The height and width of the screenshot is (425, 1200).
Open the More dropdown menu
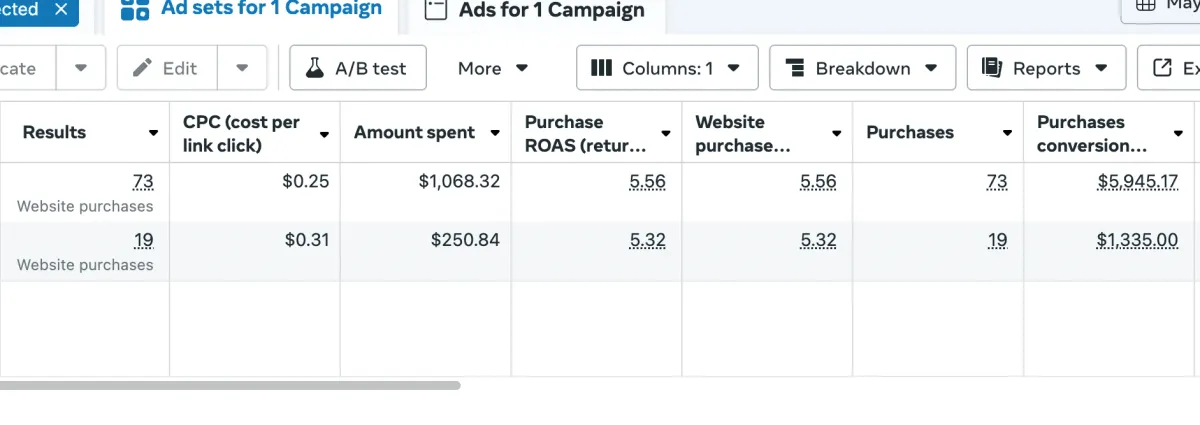pyautogui.click(x=492, y=68)
